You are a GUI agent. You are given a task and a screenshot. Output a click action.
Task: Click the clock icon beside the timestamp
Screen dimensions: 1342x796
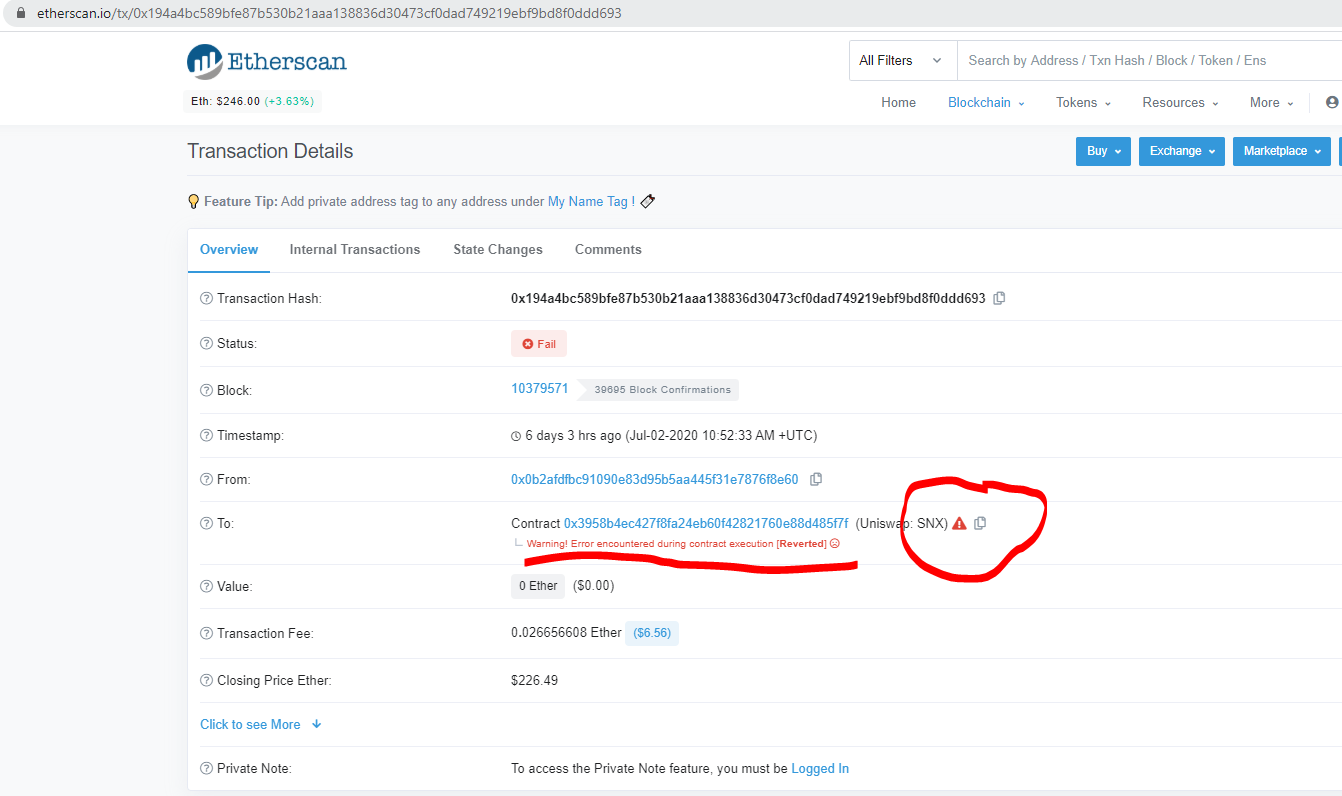click(x=516, y=435)
